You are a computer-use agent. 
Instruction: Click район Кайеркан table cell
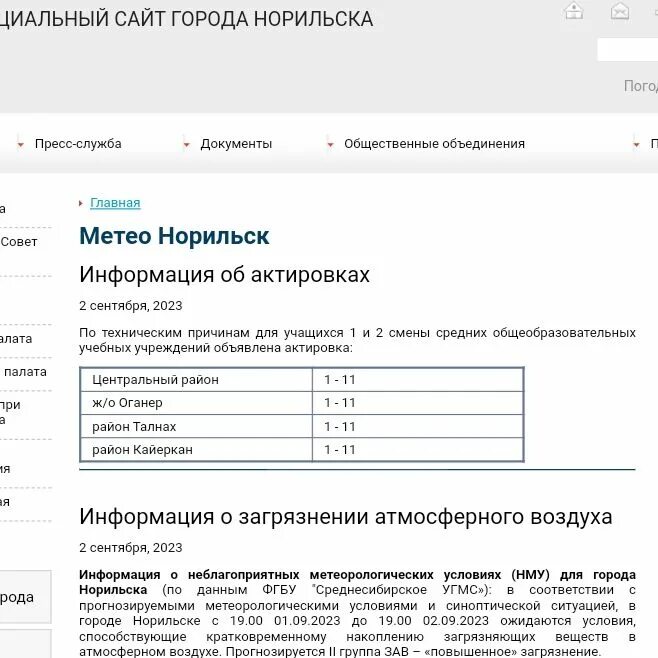coord(196,450)
